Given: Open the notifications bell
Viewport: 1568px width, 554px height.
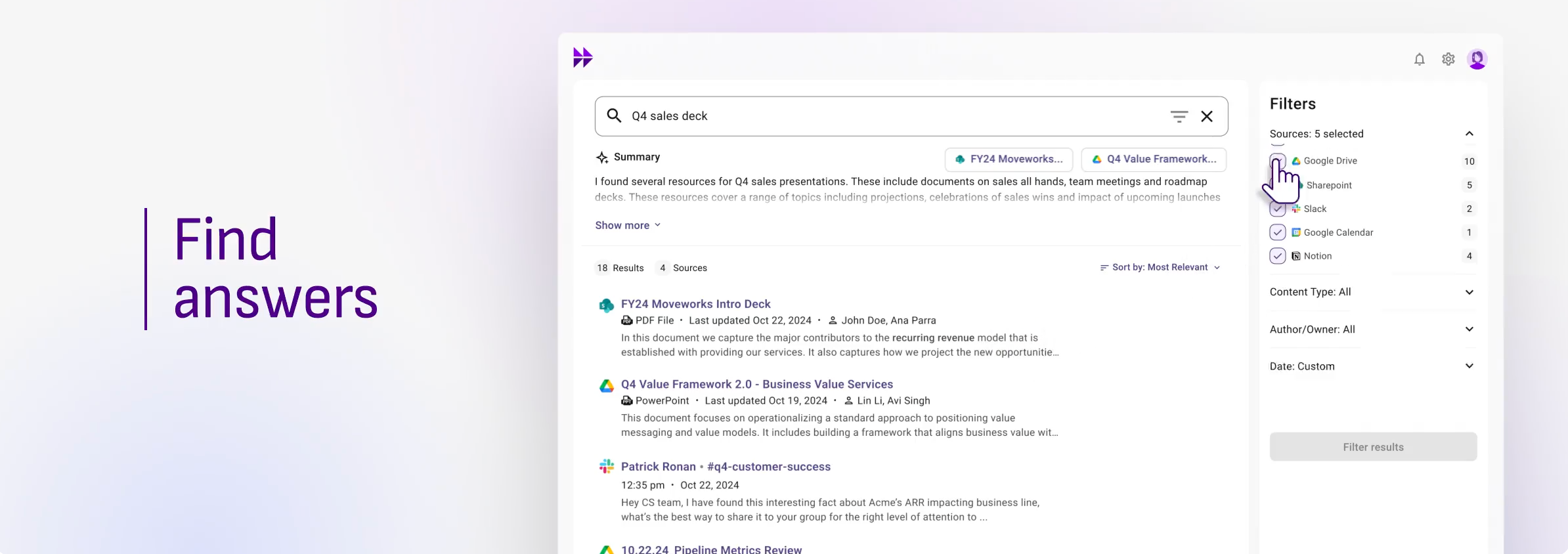Looking at the screenshot, I should (1419, 60).
